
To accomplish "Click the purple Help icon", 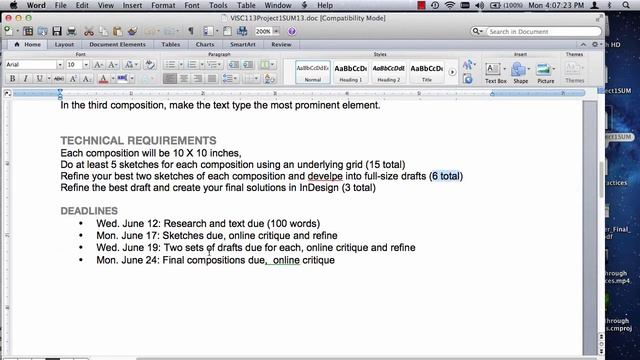I will (291, 31).
